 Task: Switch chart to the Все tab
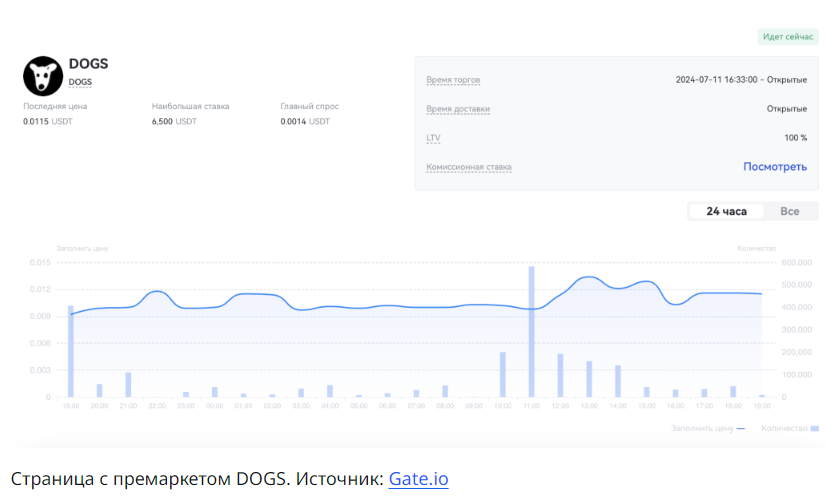click(x=789, y=211)
